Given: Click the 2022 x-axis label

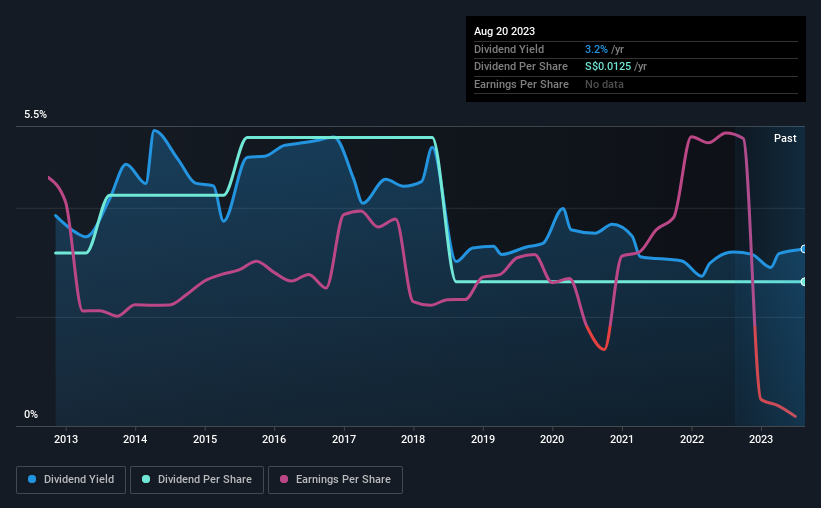Looking at the screenshot, I should (x=692, y=439).
